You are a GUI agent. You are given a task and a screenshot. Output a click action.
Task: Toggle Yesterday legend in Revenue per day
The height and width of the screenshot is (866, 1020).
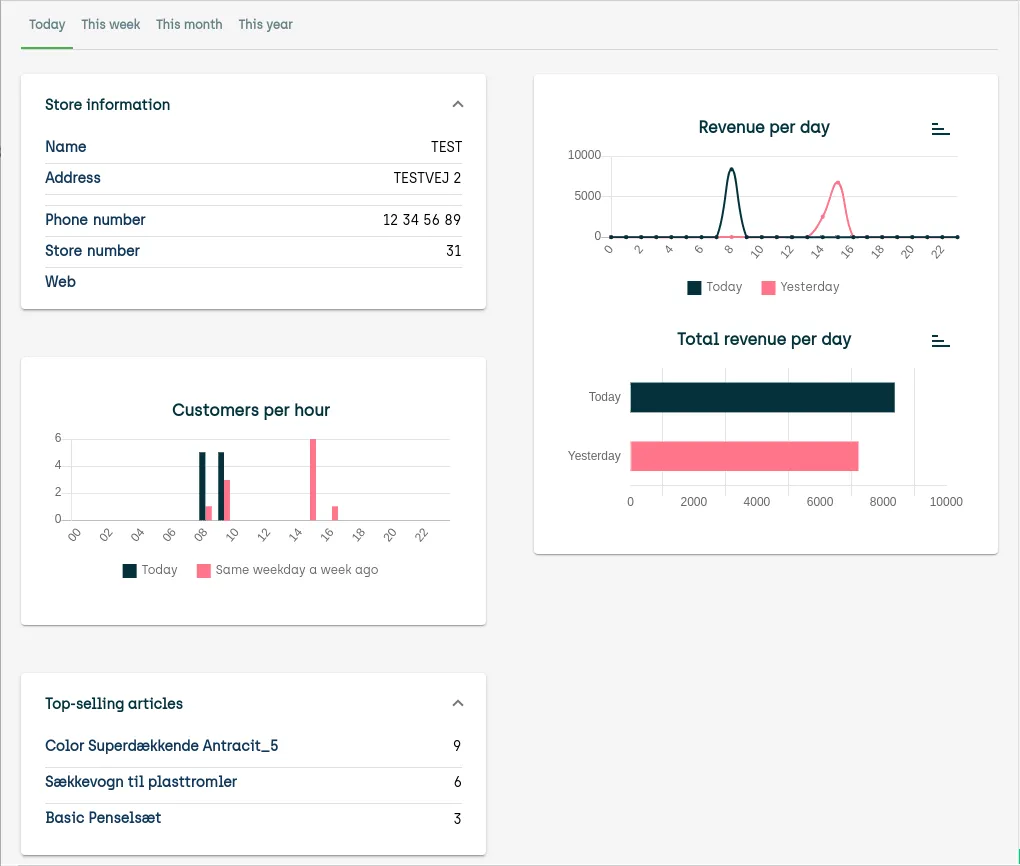tap(801, 287)
